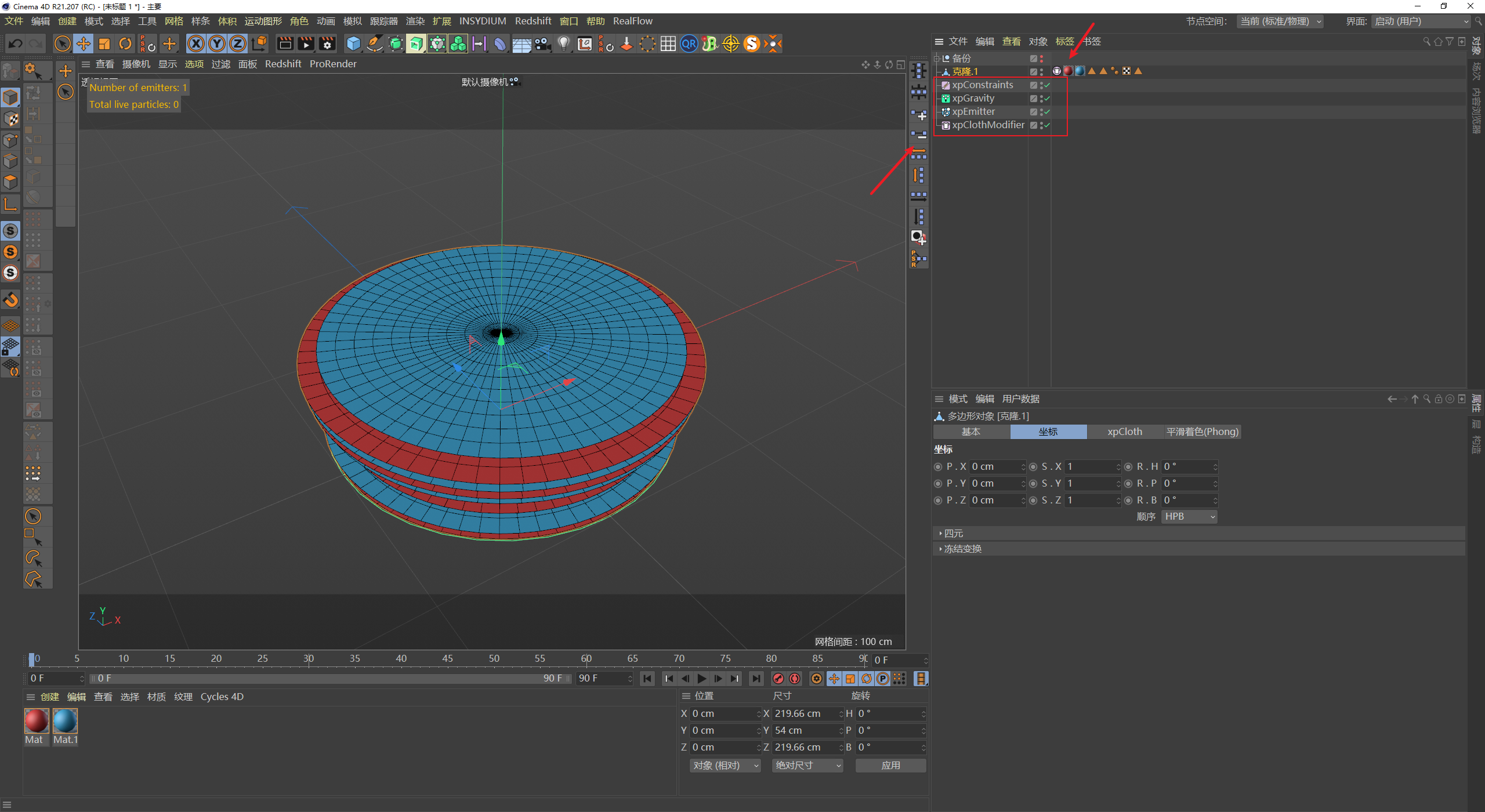Screen dimensions: 1485x812
Task: Click the 应用 apply button
Action: (890, 766)
